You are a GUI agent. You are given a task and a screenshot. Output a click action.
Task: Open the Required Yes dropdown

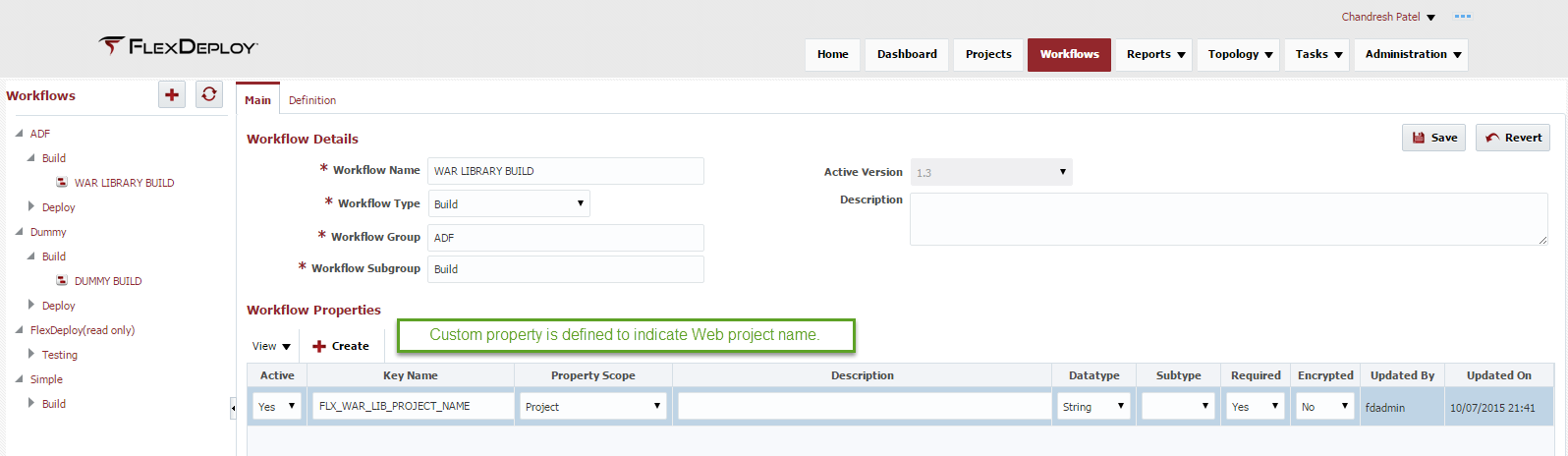[x=1255, y=406]
